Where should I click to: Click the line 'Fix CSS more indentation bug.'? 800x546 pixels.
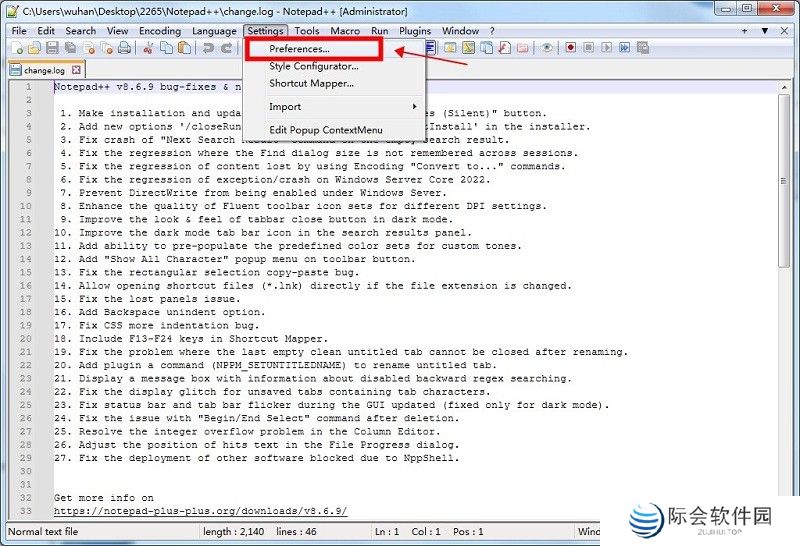pyautogui.click(x=169, y=326)
